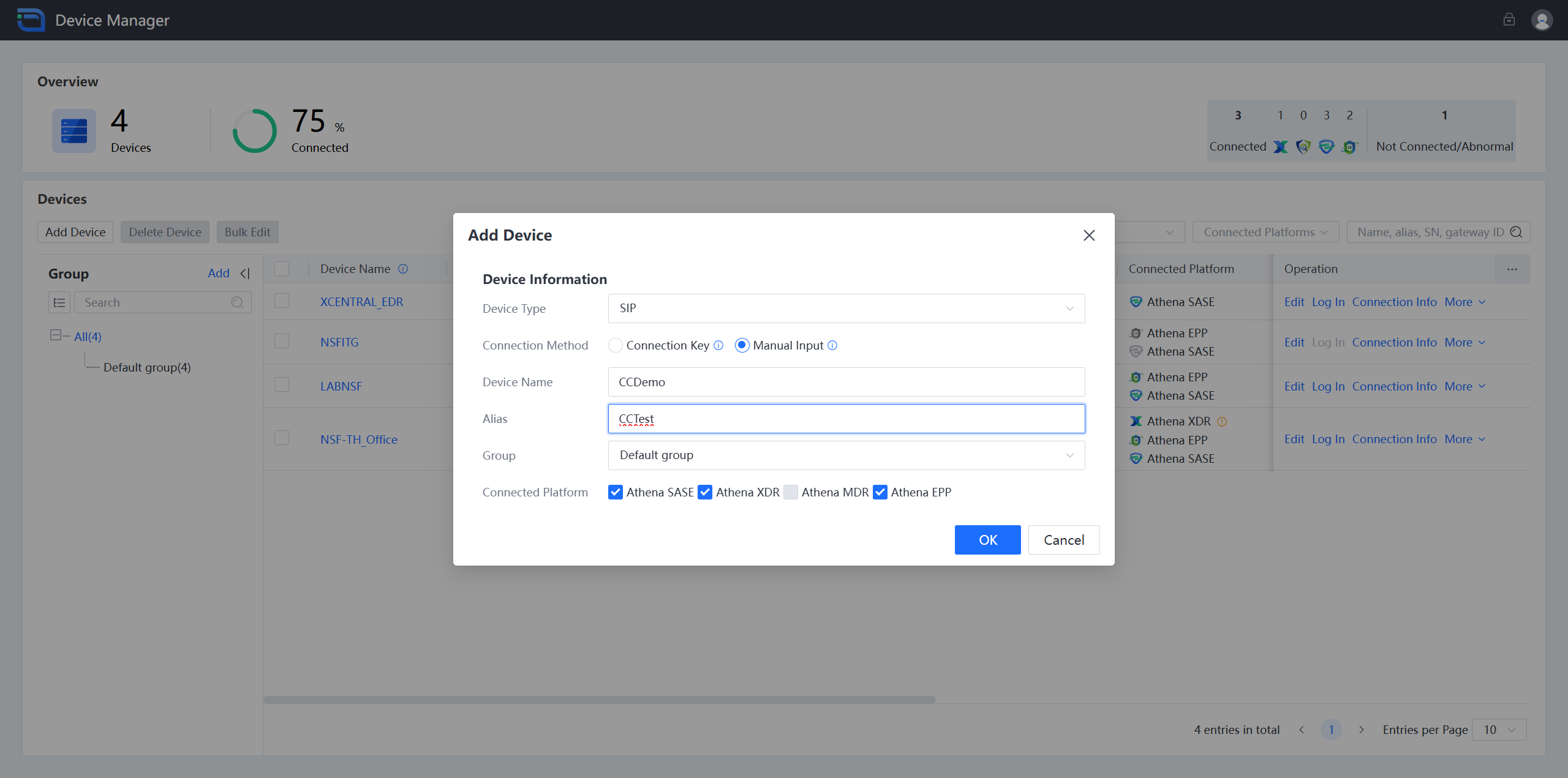The height and width of the screenshot is (778, 1568).
Task: Expand the Group Default group dropdown
Action: coord(846,455)
